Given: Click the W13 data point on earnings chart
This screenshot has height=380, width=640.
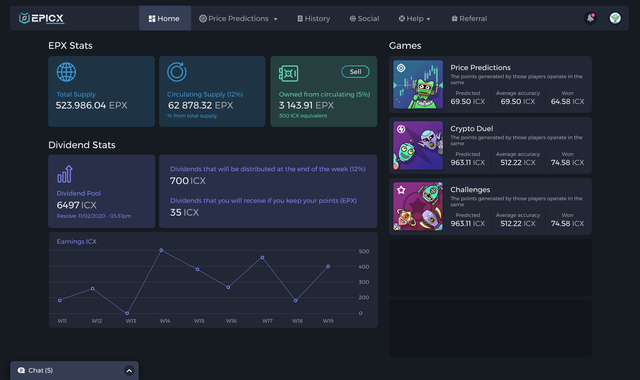Looking at the screenshot, I should (x=127, y=313).
